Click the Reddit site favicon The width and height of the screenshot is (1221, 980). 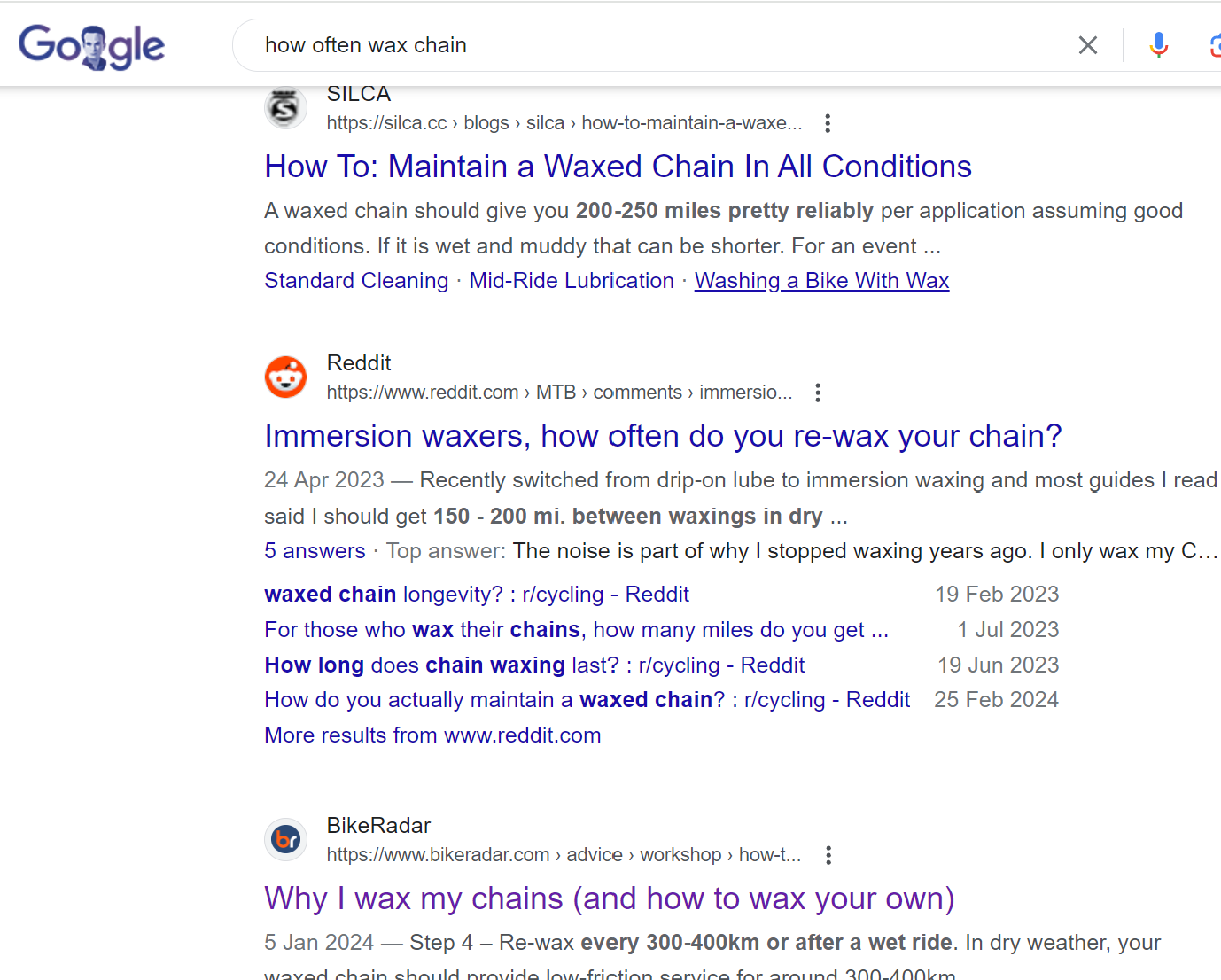[285, 377]
